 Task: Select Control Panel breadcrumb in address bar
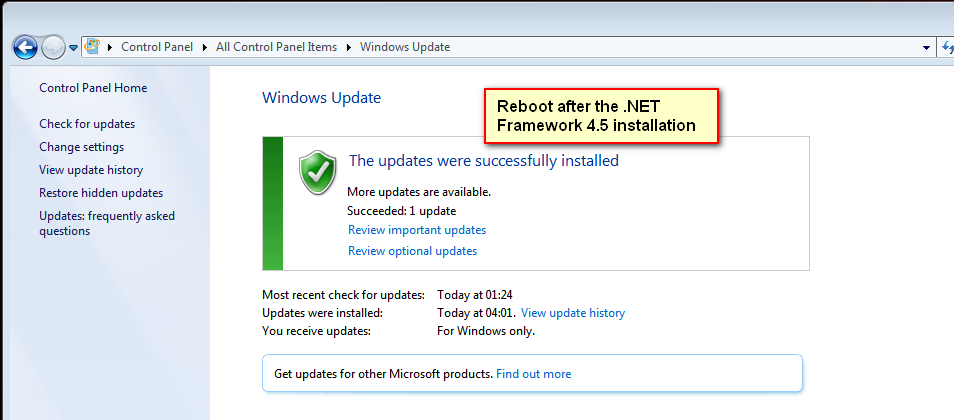tap(158, 47)
